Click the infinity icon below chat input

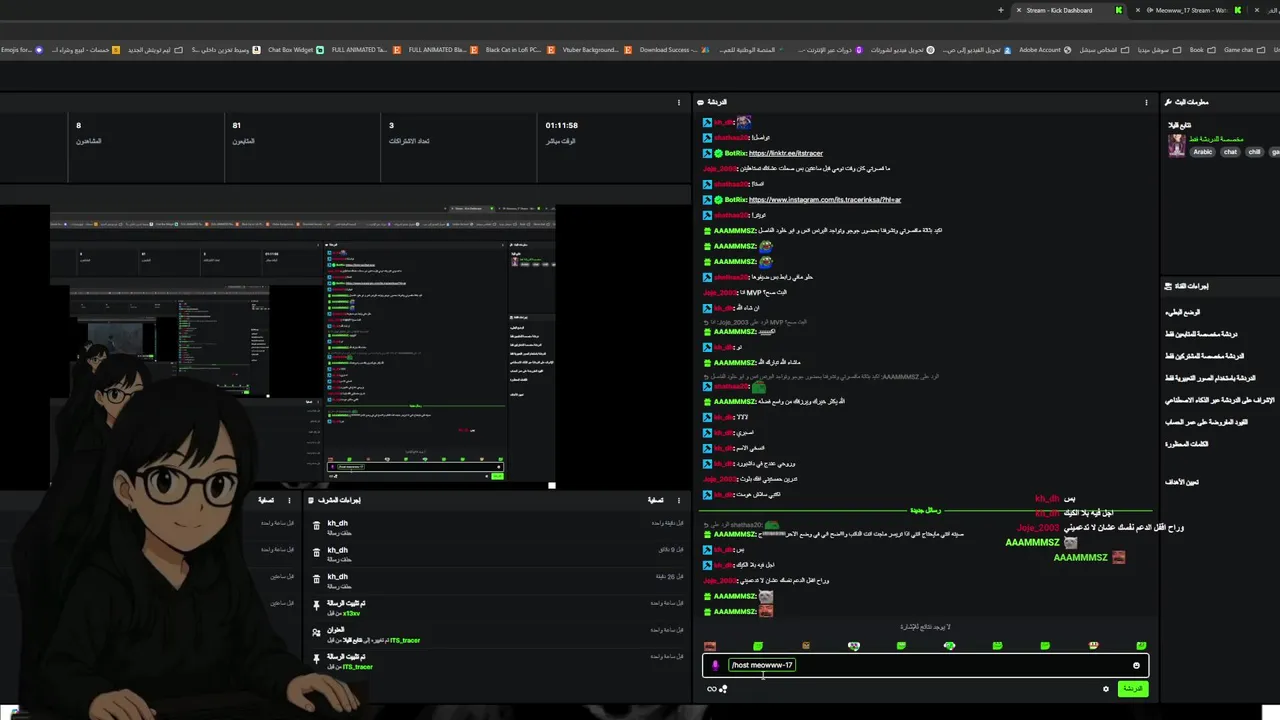tap(711, 689)
